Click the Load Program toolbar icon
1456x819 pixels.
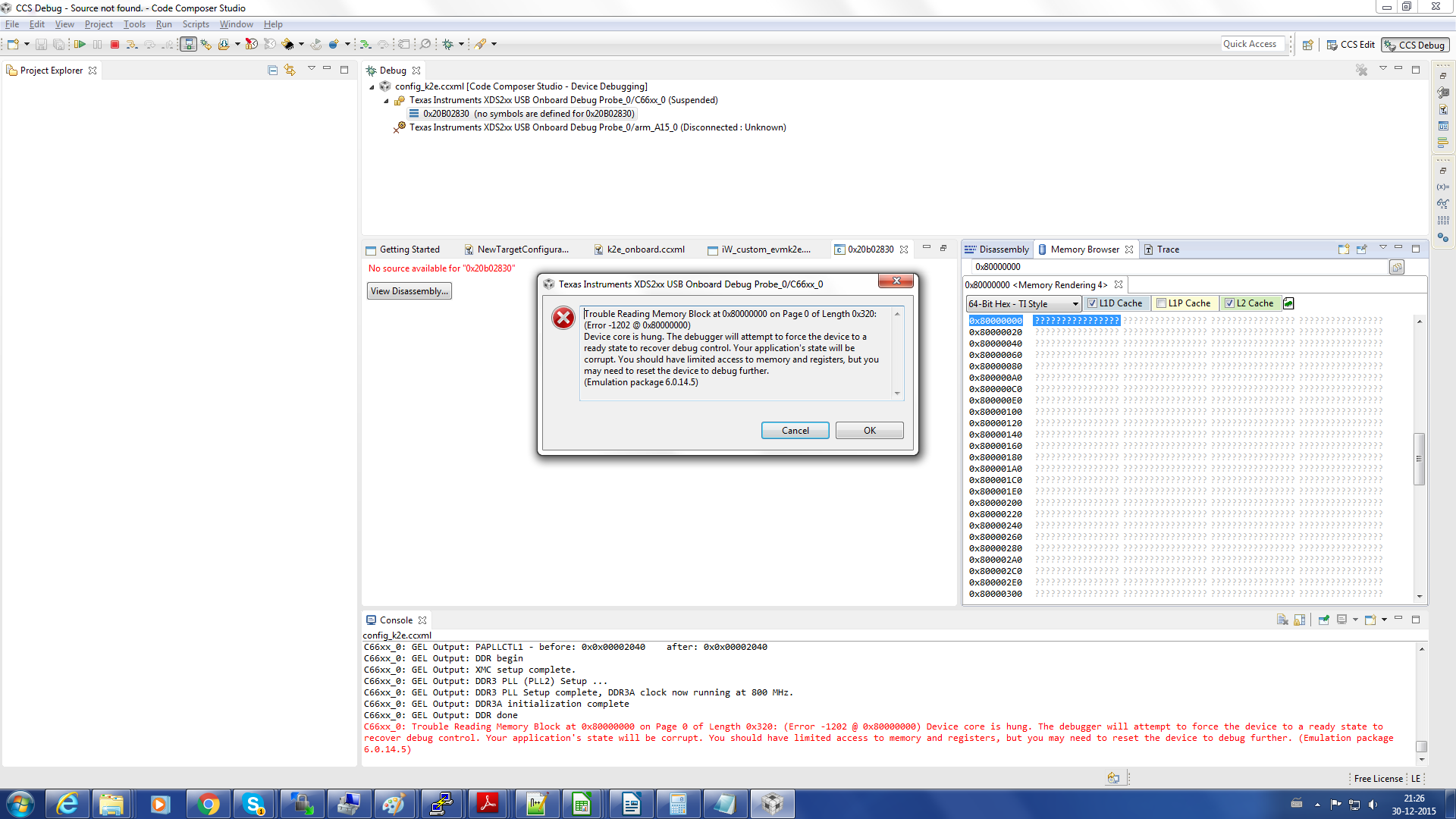tap(224, 44)
